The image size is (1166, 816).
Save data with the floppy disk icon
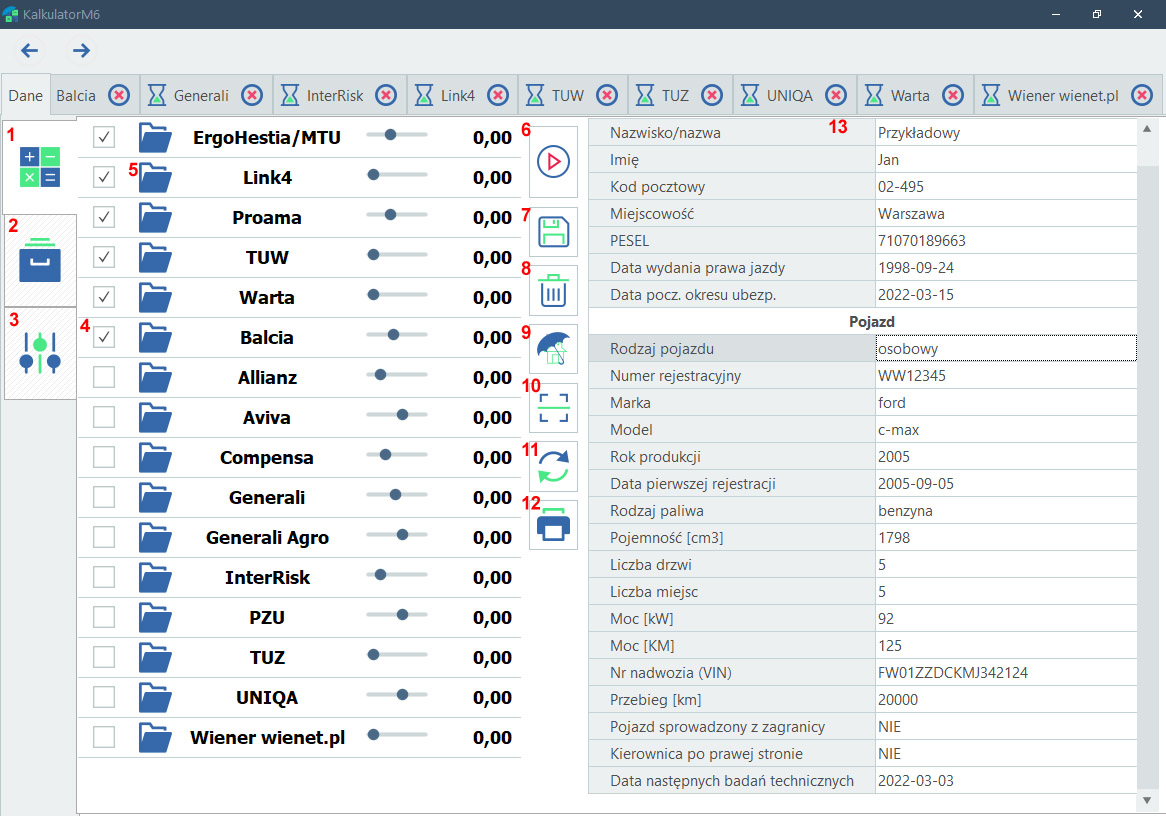click(x=553, y=231)
